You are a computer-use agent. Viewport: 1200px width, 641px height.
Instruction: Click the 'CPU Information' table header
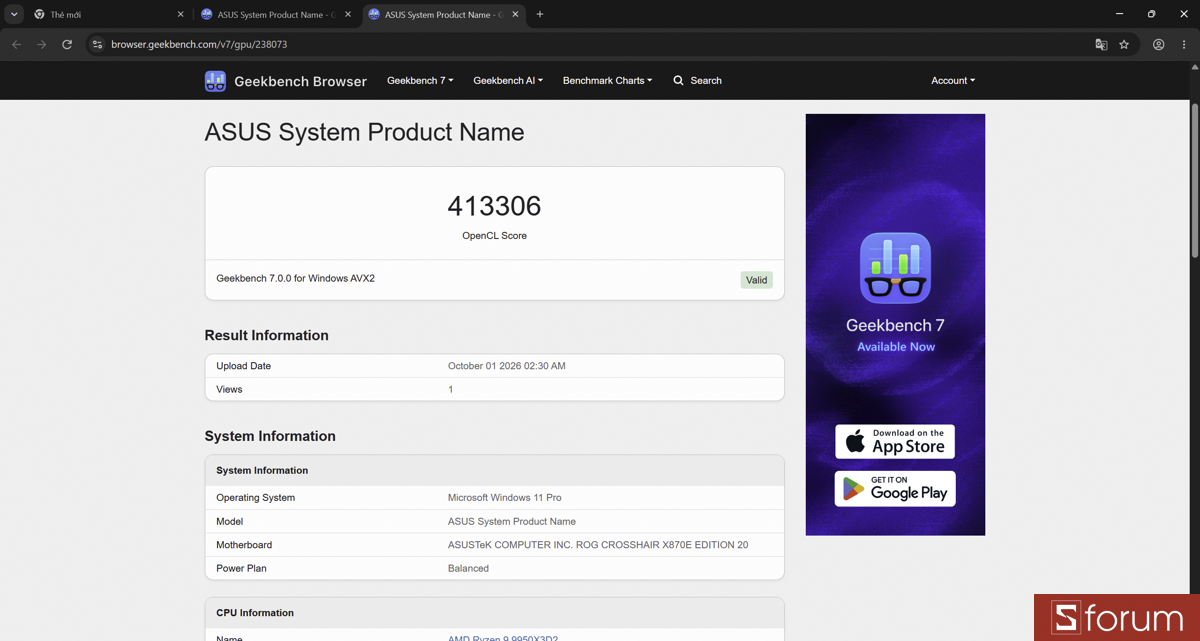point(494,613)
